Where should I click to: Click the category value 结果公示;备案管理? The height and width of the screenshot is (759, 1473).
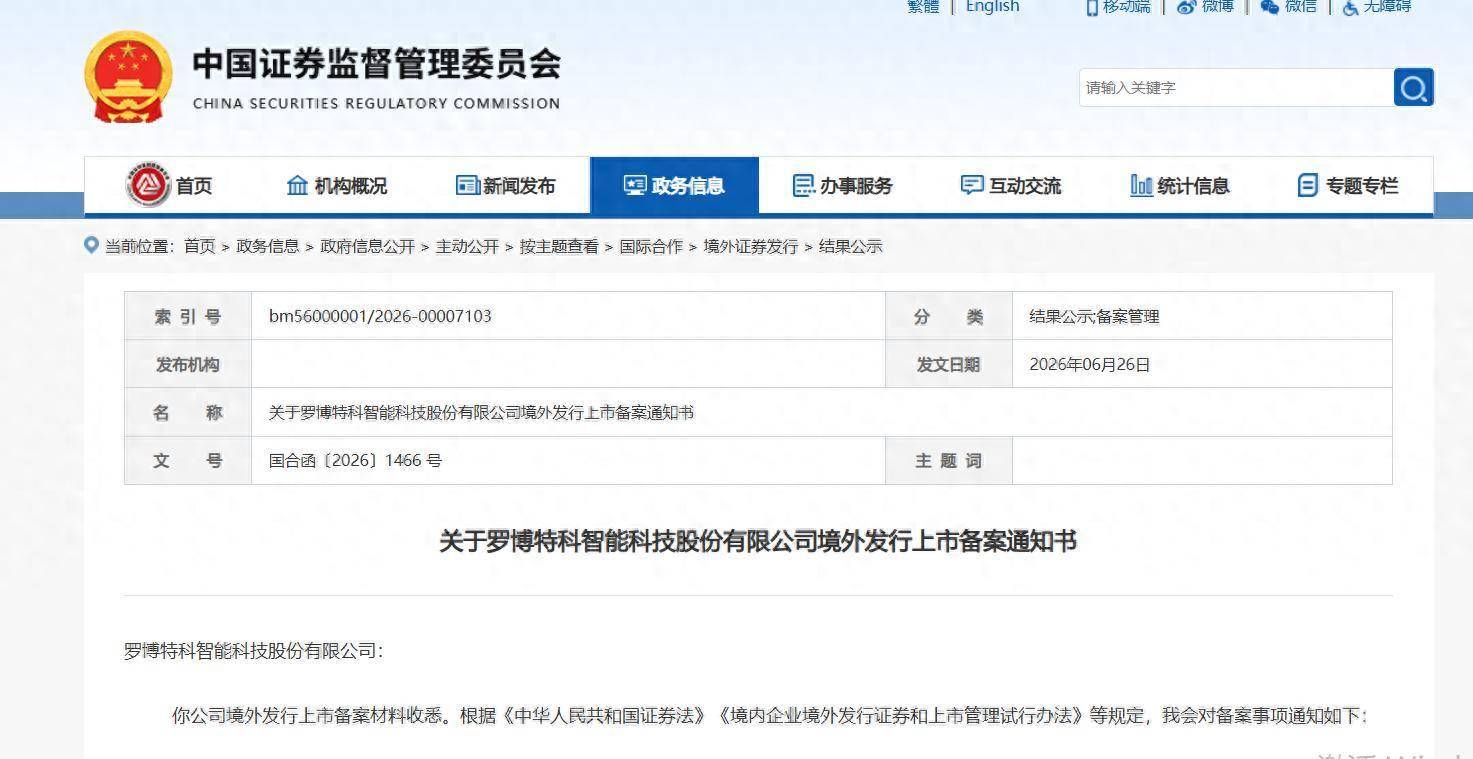coord(1094,316)
